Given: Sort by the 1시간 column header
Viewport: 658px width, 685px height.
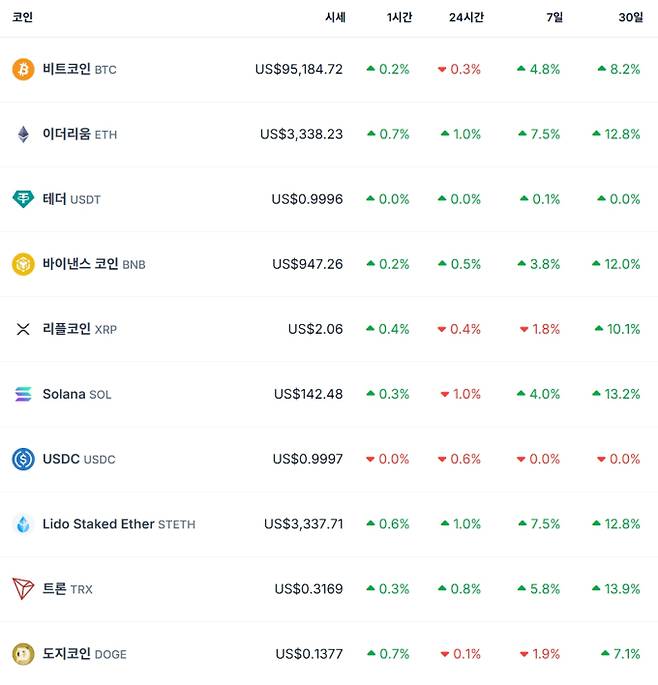Looking at the screenshot, I should click(398, 17).
